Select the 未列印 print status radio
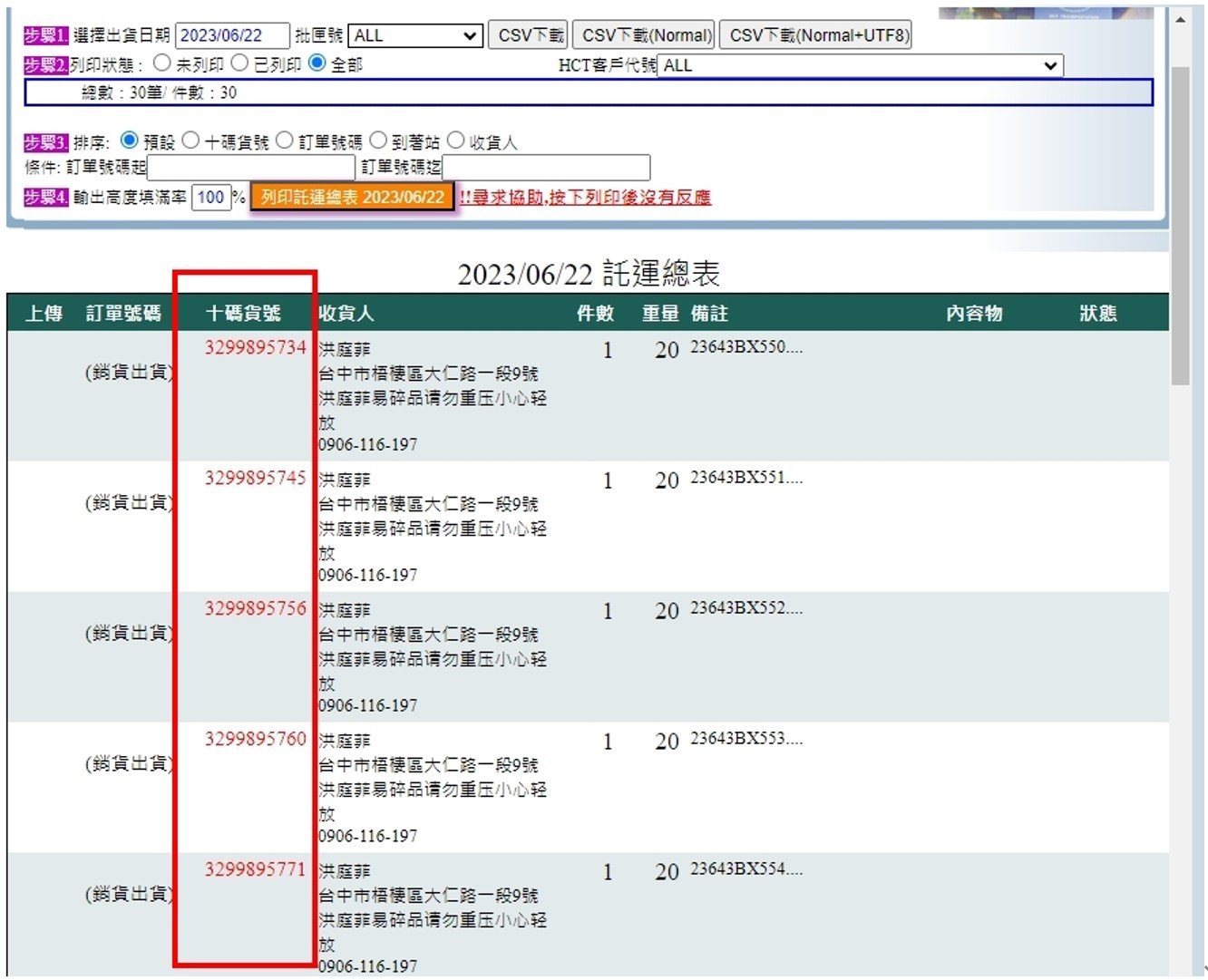This screenshot has height=980, width=1208. [162, 63]
